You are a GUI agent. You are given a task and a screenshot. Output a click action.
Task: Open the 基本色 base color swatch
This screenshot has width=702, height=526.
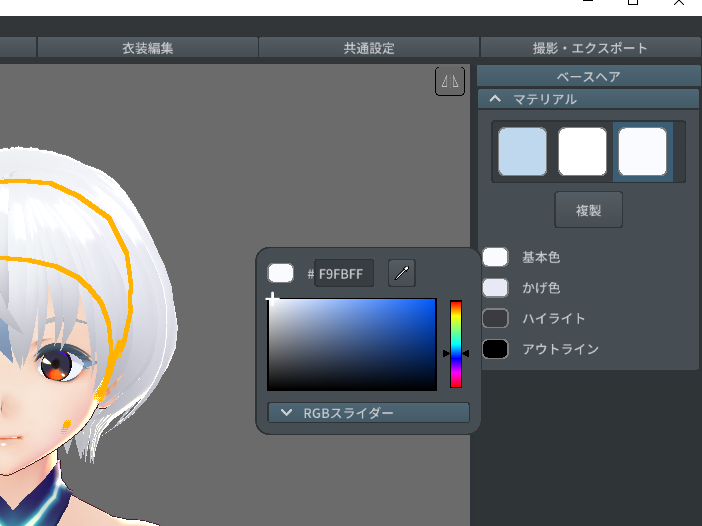point(496,257)
